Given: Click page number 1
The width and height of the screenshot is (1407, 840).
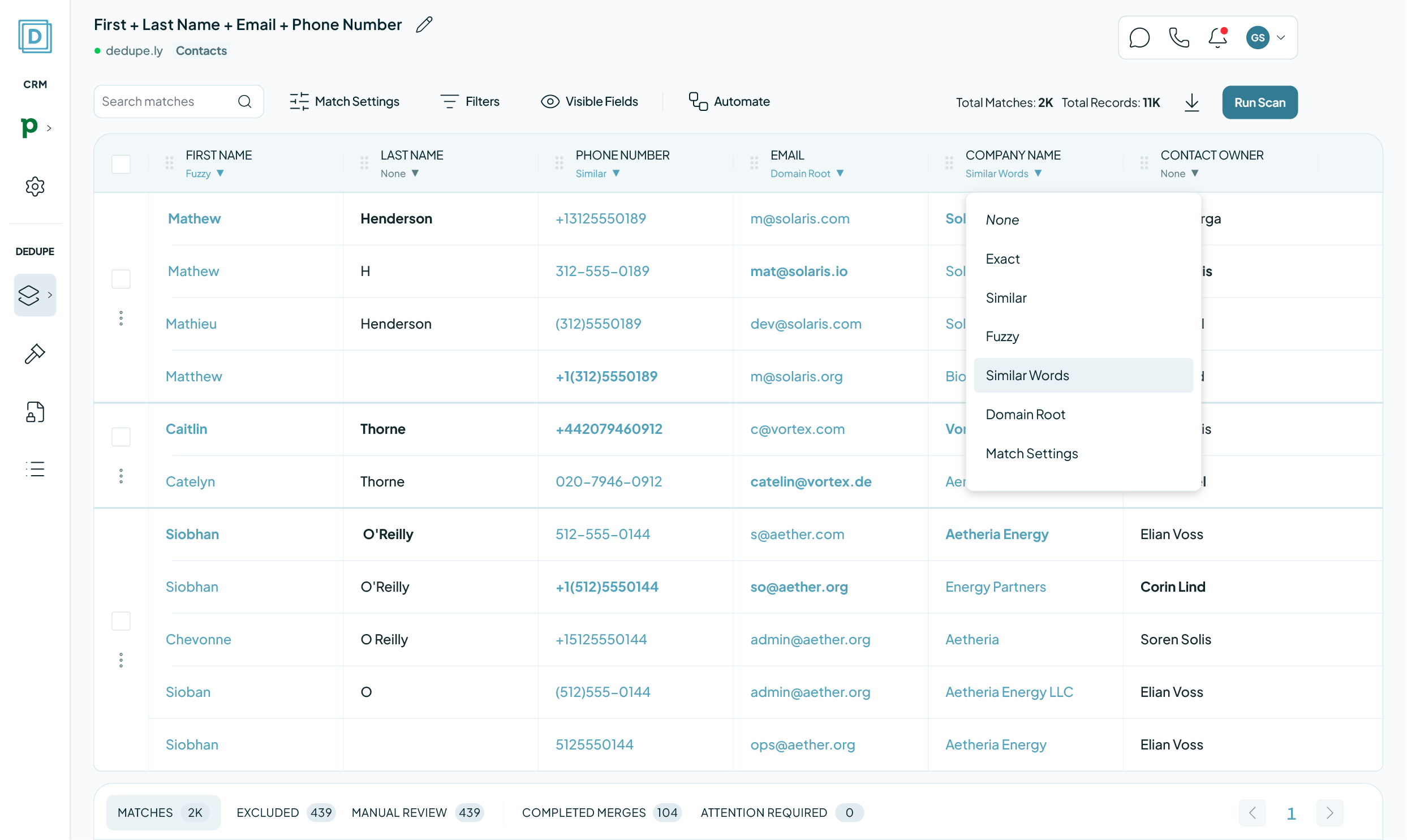Looking at the screenshot, I should pyautogui.click(x=1291, y=813).
